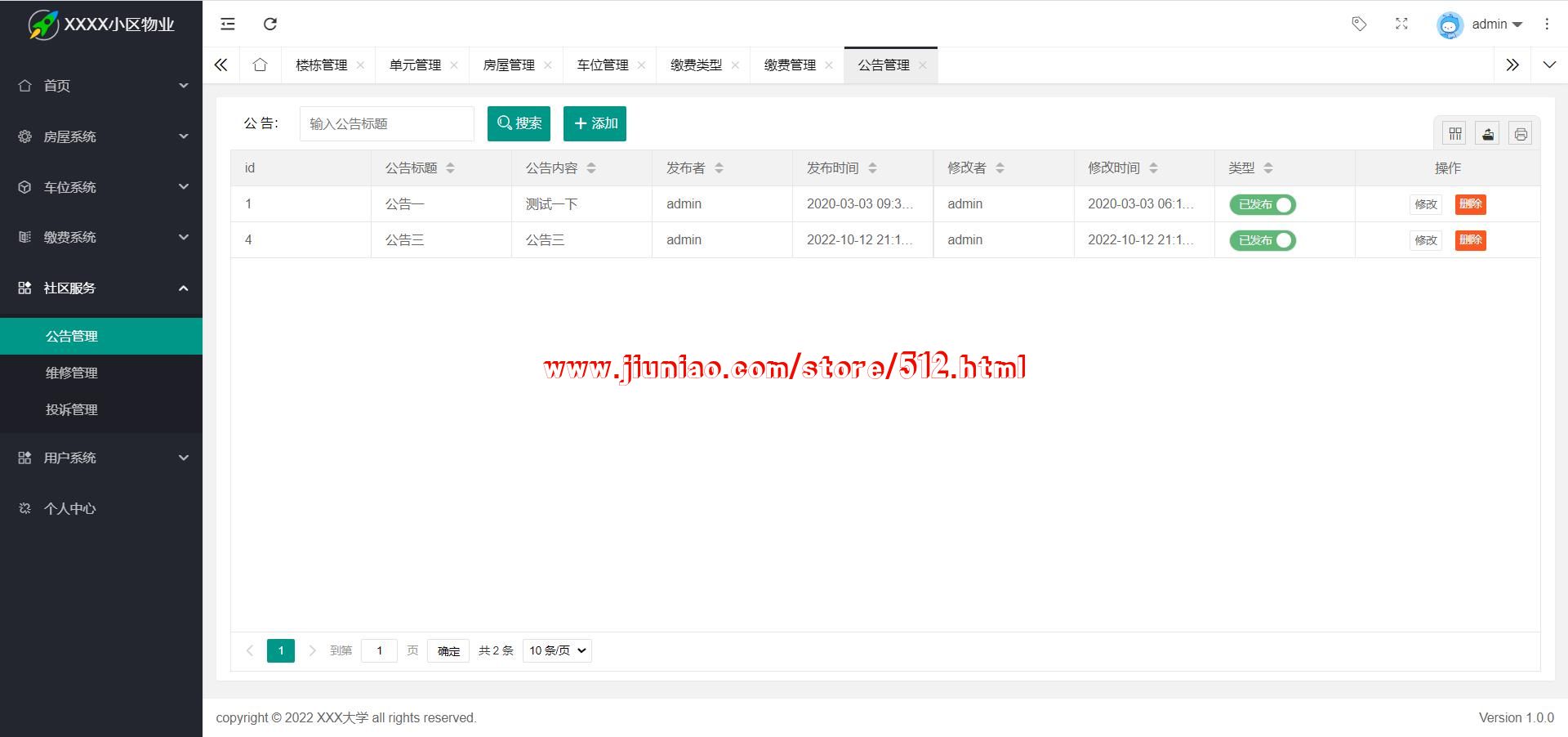Click the 输入公告标题 search field
Image resolution: width=1568 pixels, height=737 pixels.
pyautogui.click(x=386, y=123)
